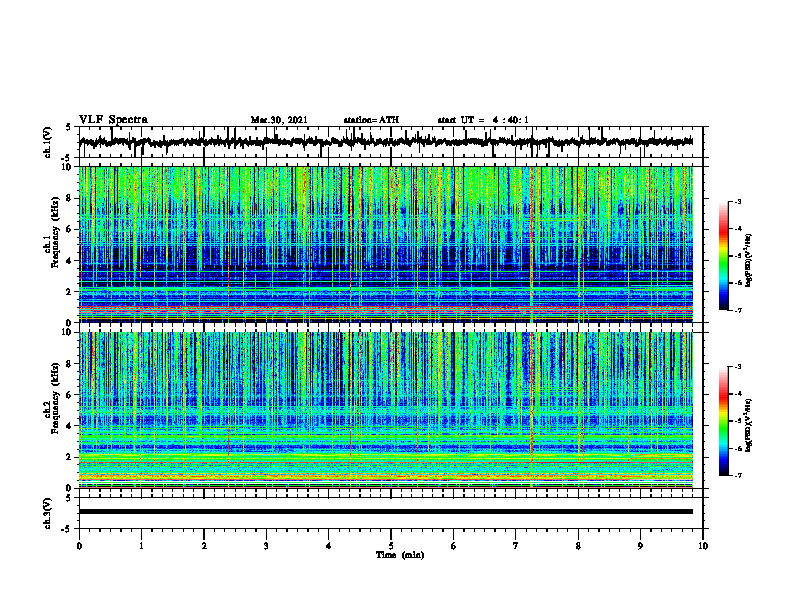Click the "9" tick on the time axis
The image size is (792, 612).
click(640, 546)
